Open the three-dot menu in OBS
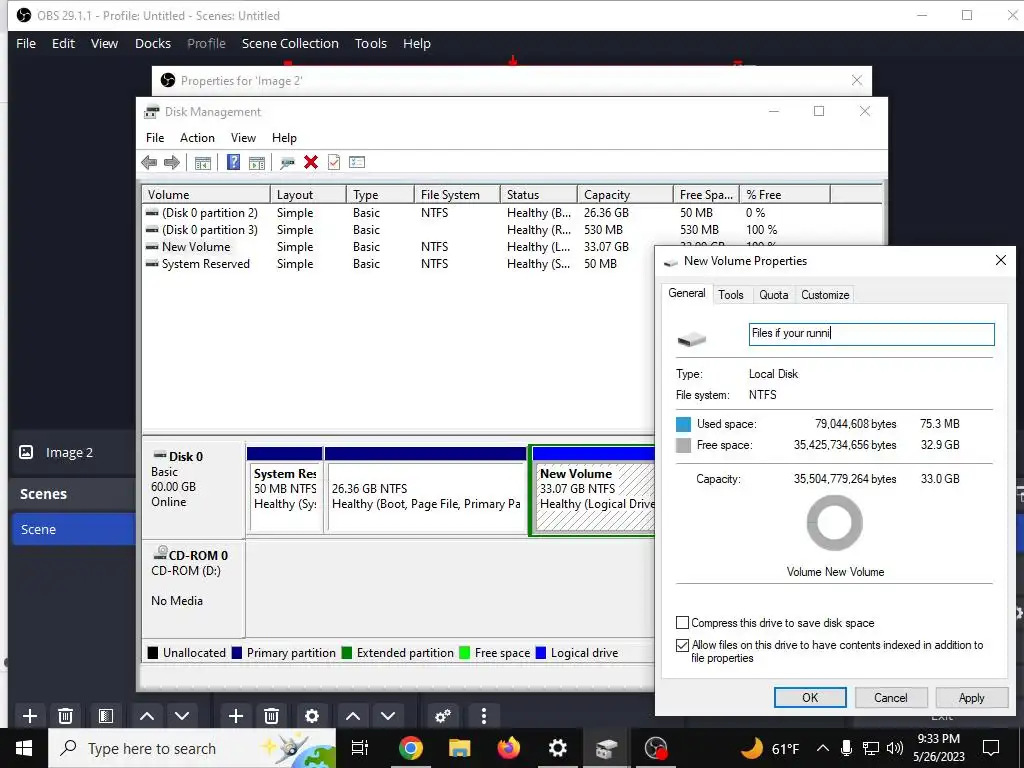 click(x=483, y=716)
